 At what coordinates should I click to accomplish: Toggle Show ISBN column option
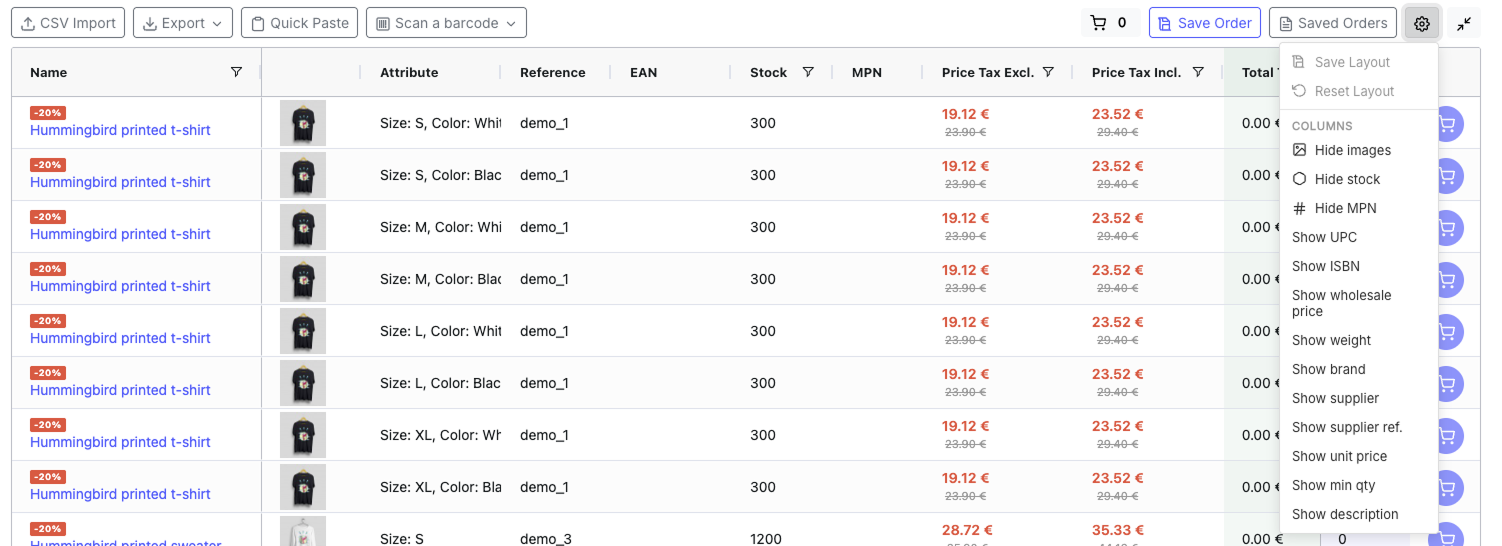pos(1359,266)
